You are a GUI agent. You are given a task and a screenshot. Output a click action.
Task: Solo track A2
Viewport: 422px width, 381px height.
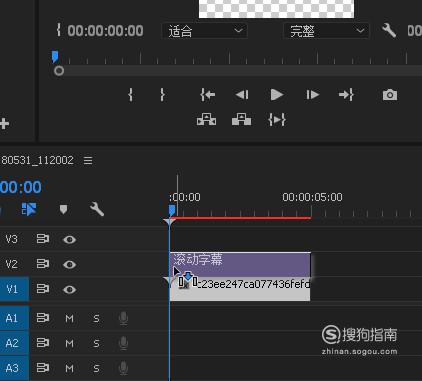pos(96,344)
